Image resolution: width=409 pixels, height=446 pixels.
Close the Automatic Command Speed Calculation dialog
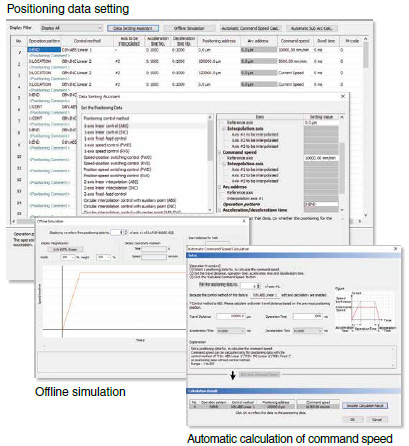point(395,249)
